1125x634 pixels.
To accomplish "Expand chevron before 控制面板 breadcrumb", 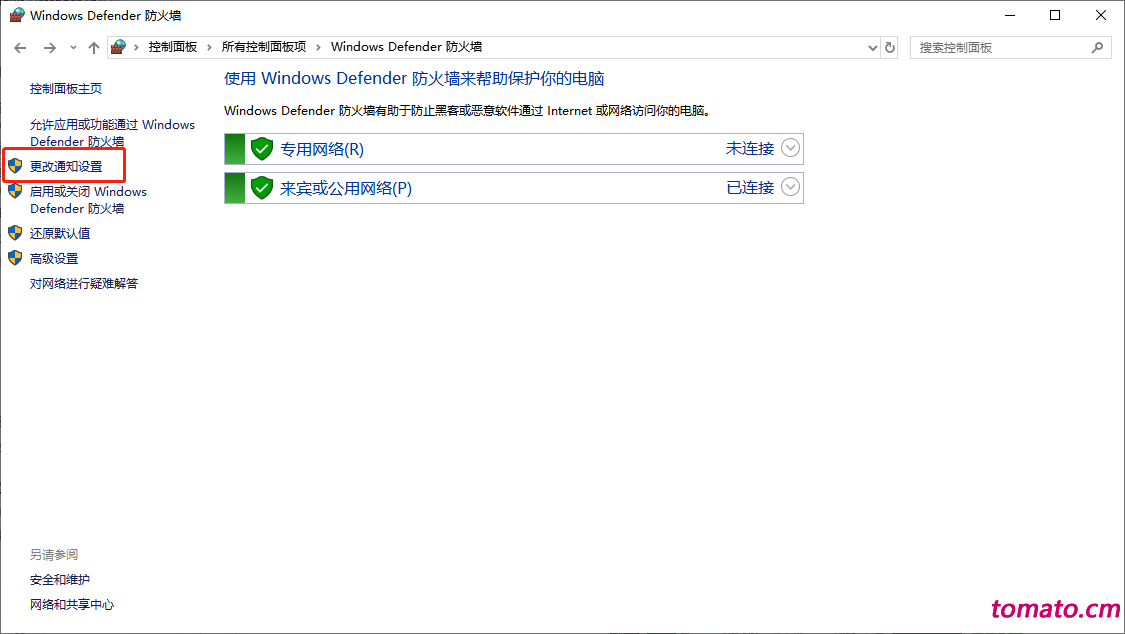I will pos(136,47).
